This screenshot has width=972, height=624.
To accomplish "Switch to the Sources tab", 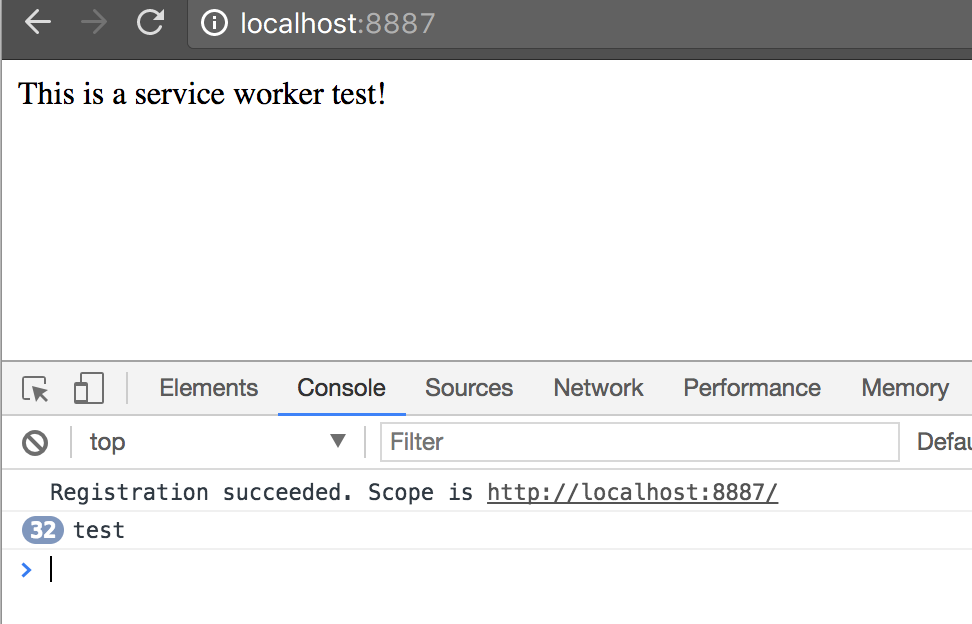I will [x=469, y=388].
